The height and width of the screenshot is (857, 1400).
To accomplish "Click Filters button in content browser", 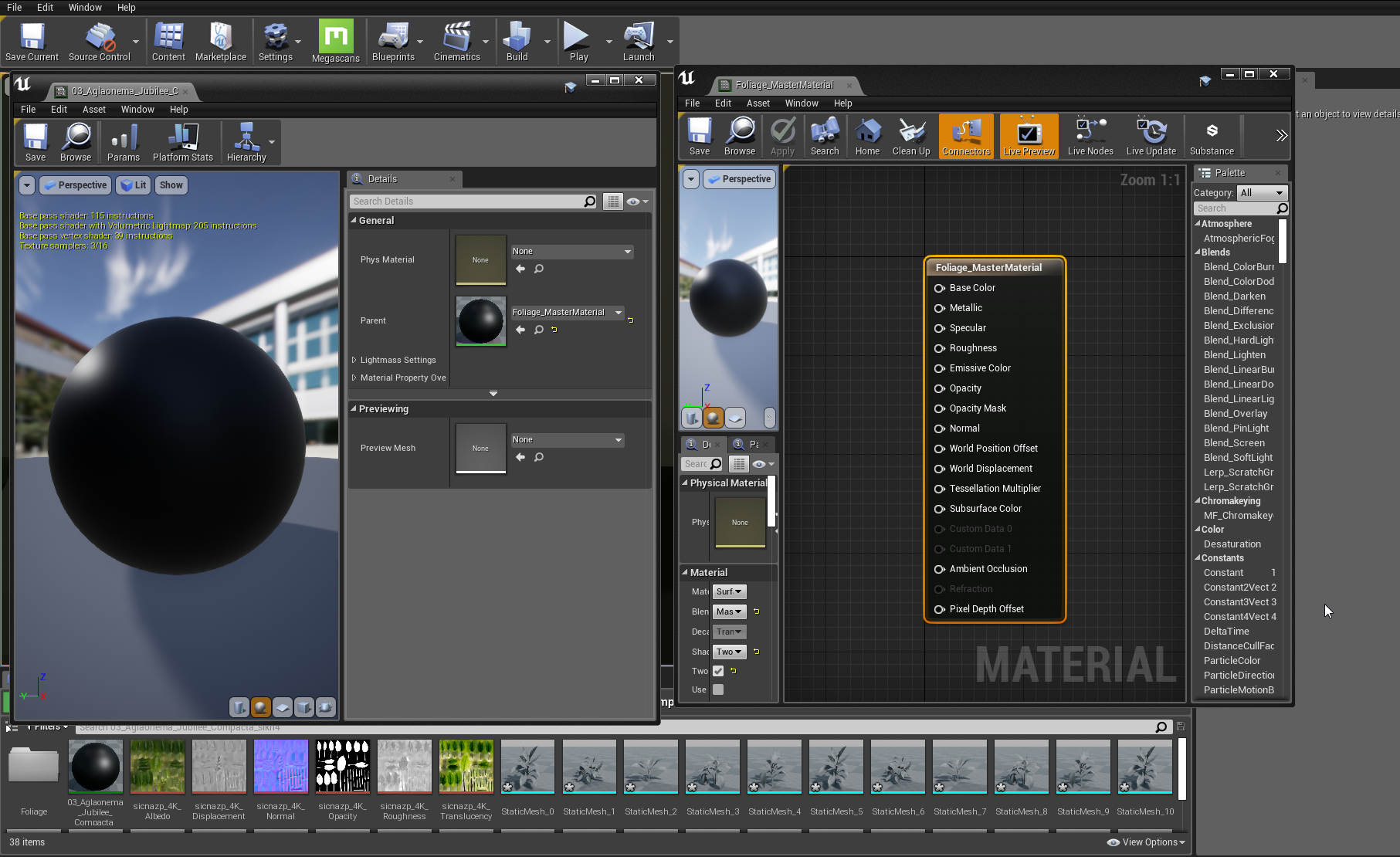I will coord(46,727).
